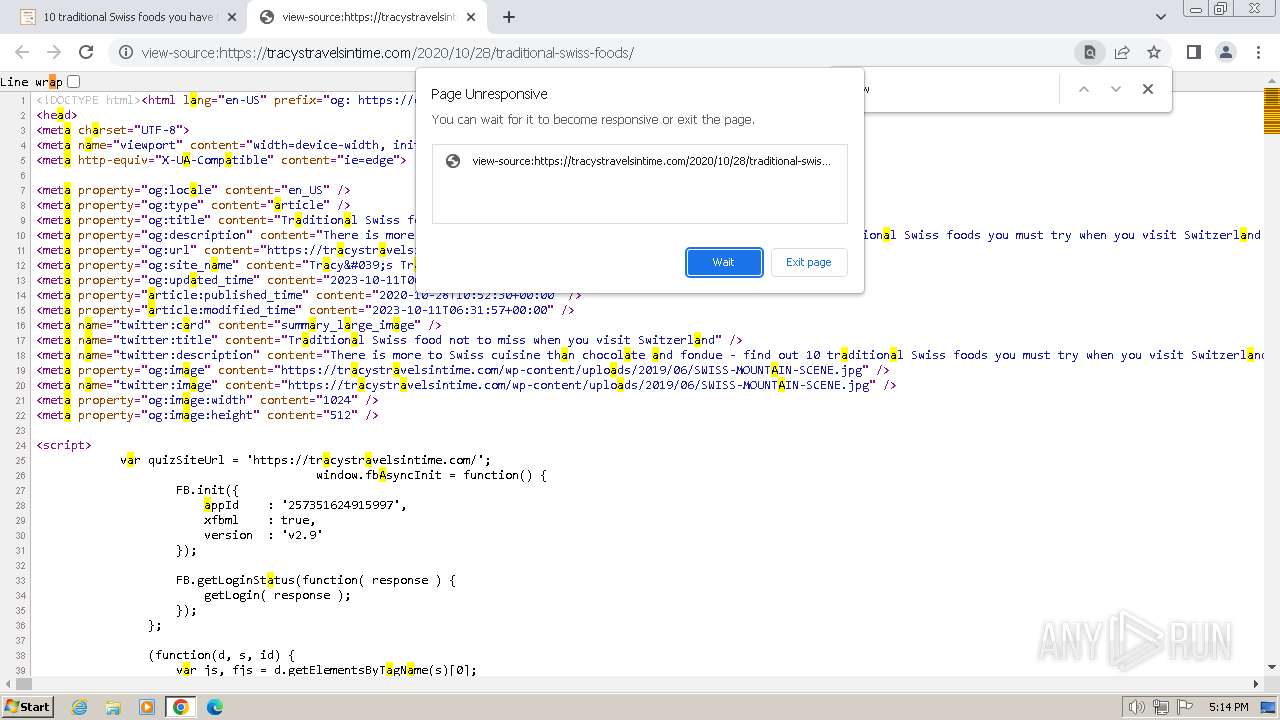
Task: Open Chrome three-dot menu
Action: coord(1257,52)
